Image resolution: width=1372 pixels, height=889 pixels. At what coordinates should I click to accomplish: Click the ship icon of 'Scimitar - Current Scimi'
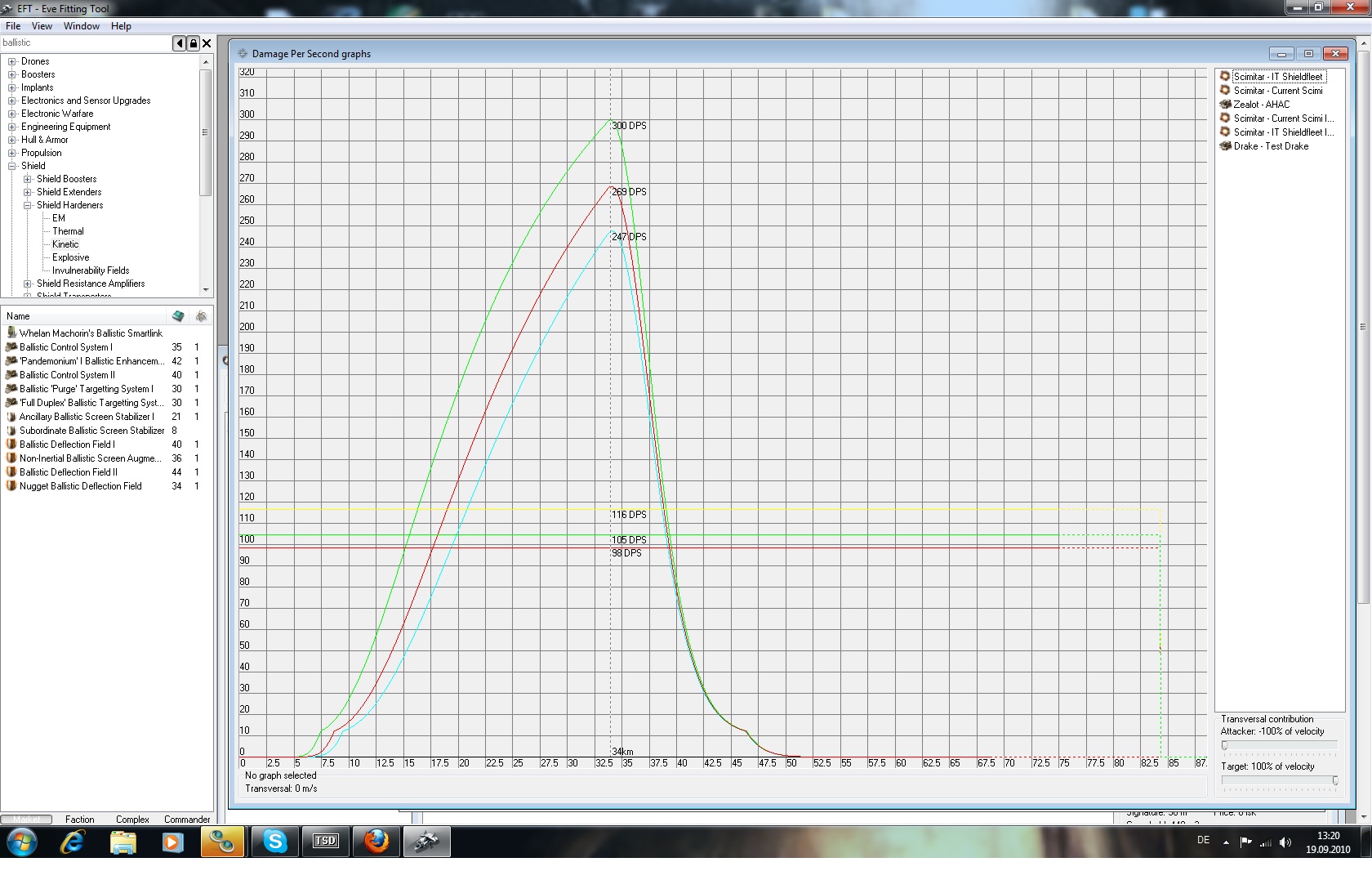pyautogui.click(x=1225, y=91)
